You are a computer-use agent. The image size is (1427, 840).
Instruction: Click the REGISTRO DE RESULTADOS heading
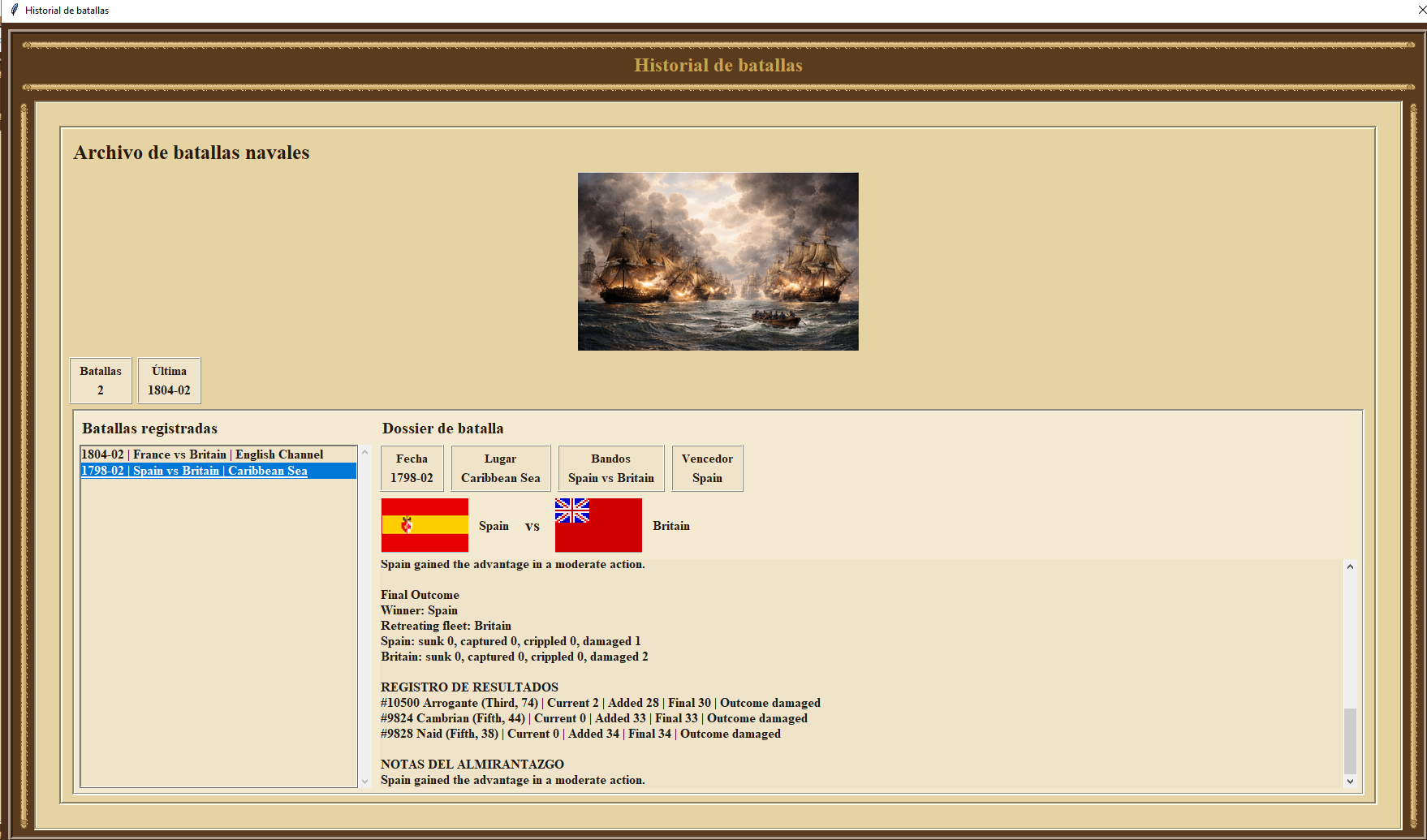[x=469, y=687]
